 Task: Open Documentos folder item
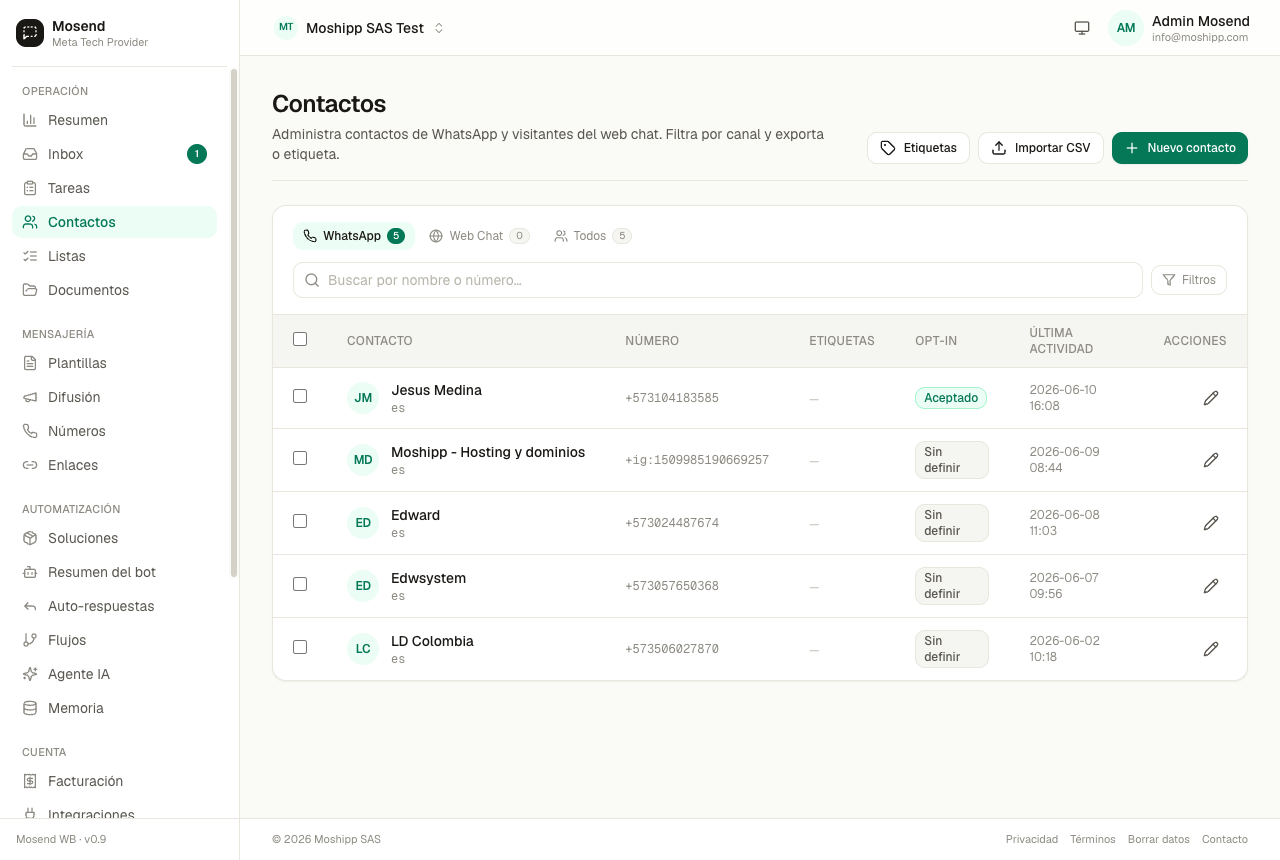[x=114, y=290]
